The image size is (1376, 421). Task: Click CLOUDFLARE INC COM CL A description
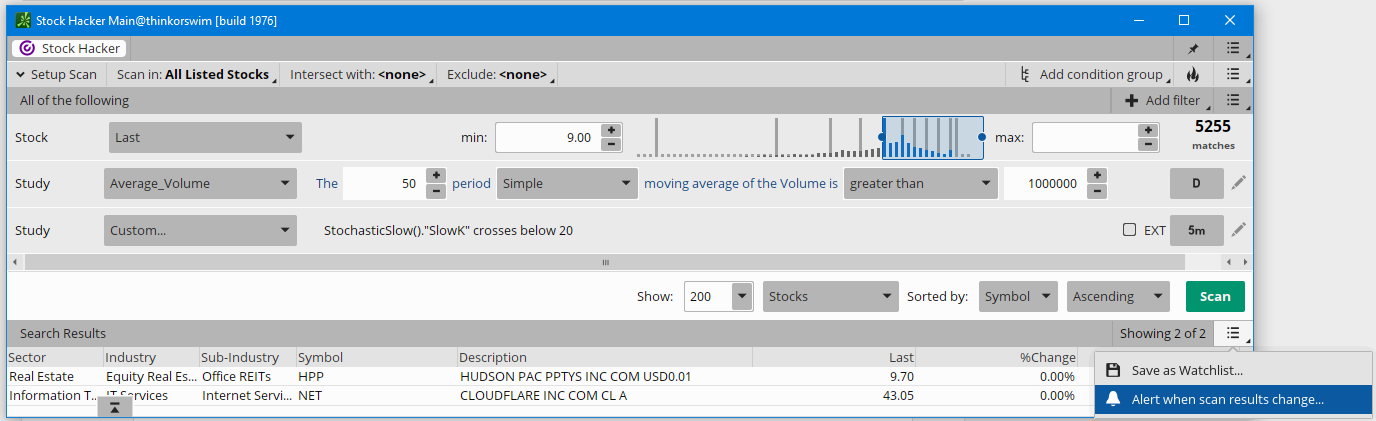[544, 395]
